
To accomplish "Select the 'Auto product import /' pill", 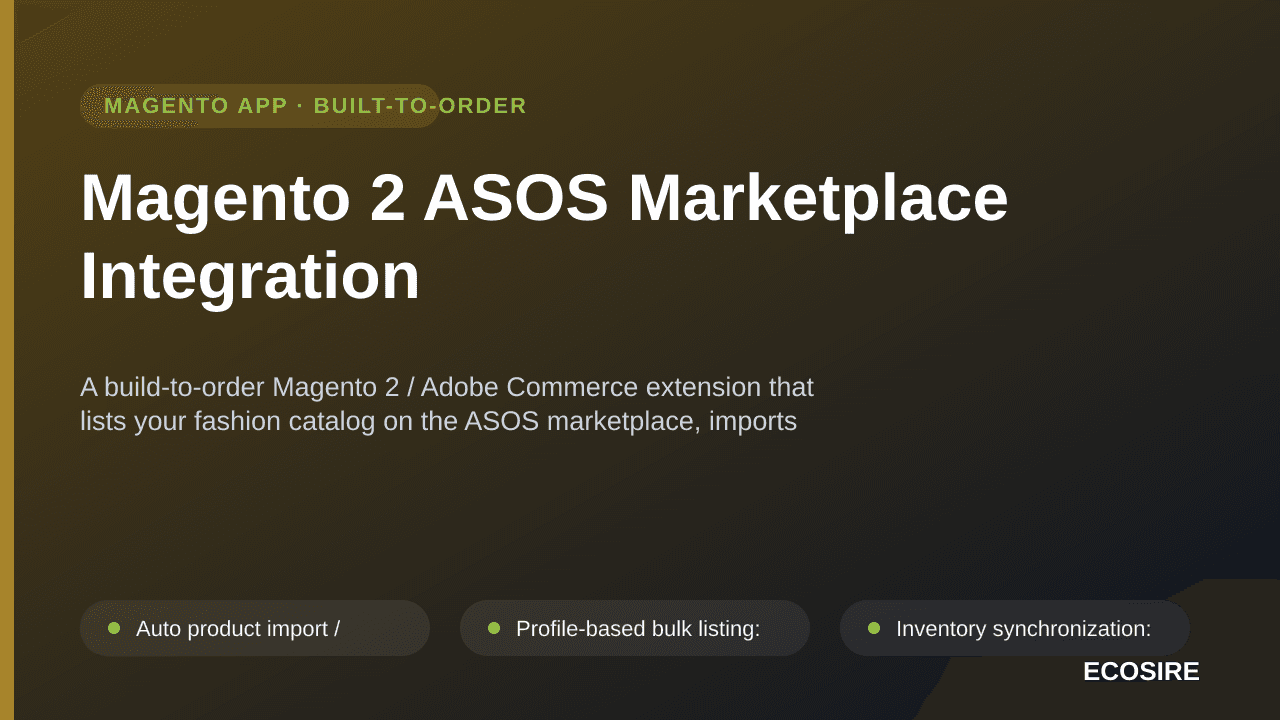I will (255, 628).
